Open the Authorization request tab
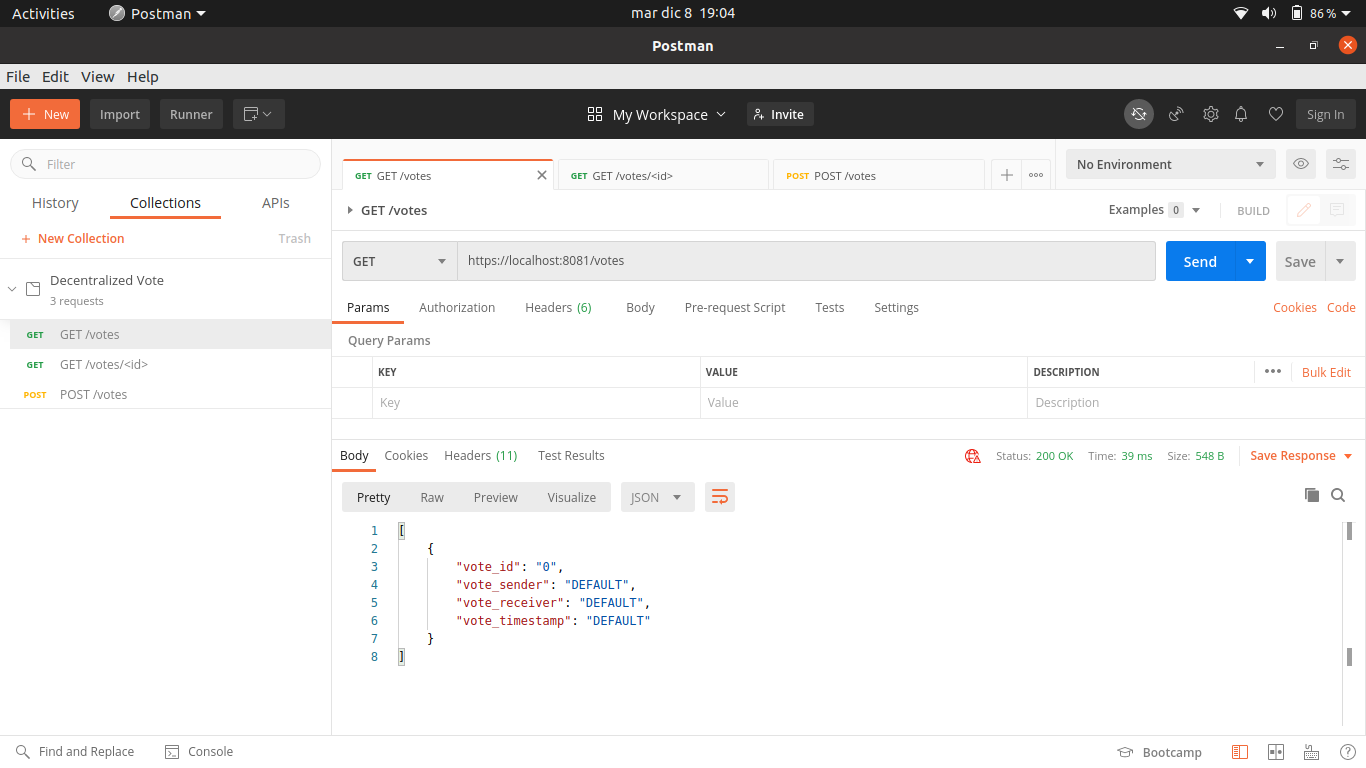Image resolution: width=1366 pixels, height=768 pixels. pyautogui.click(x=457, y=307)
